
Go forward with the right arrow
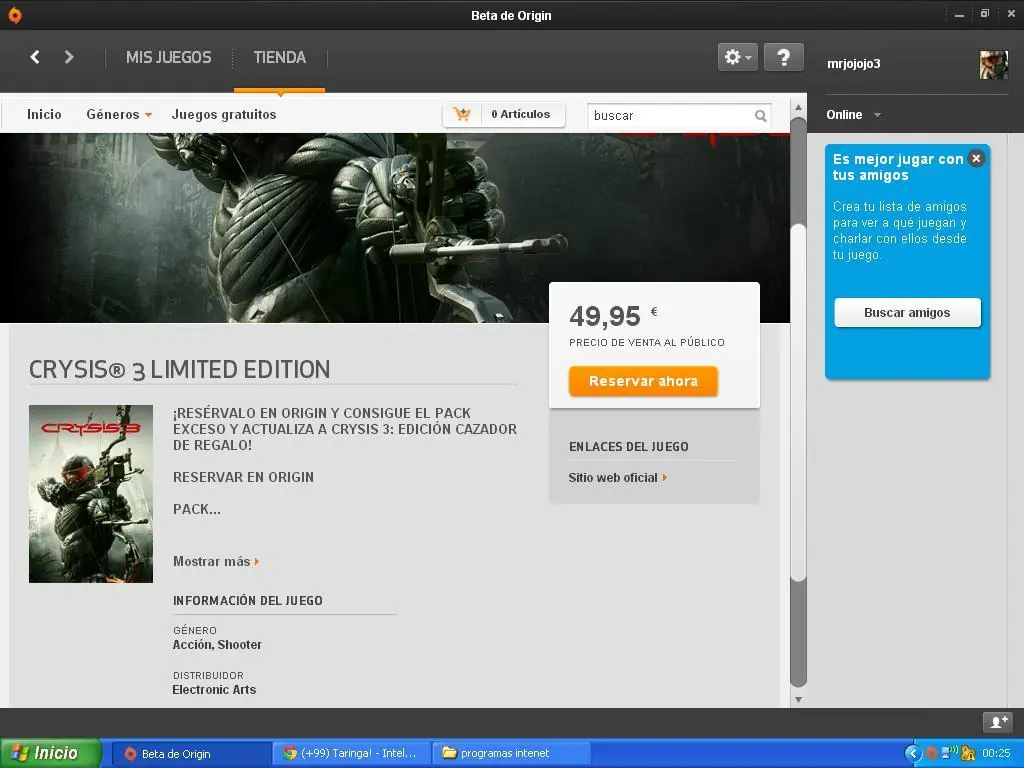tap(69, 57)
